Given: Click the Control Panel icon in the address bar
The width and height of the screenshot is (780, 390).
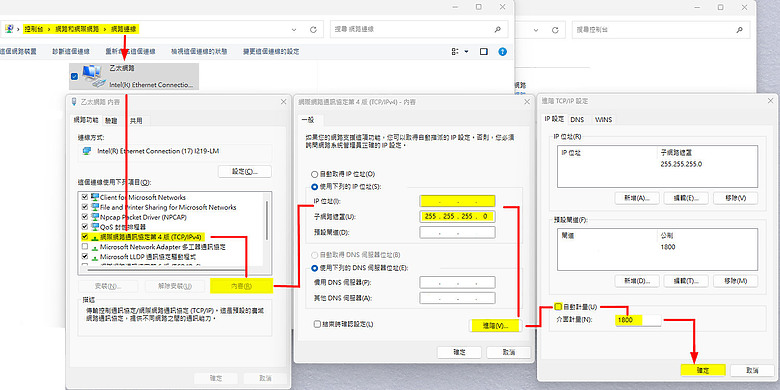Looking at the screenshot, I should point(8,29).
